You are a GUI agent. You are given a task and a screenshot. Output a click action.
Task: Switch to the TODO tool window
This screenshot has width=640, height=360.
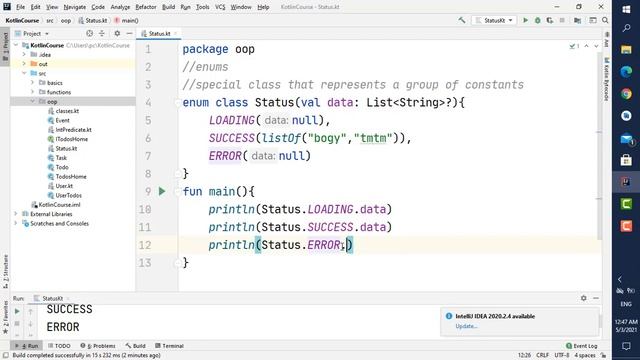[59, 346]
